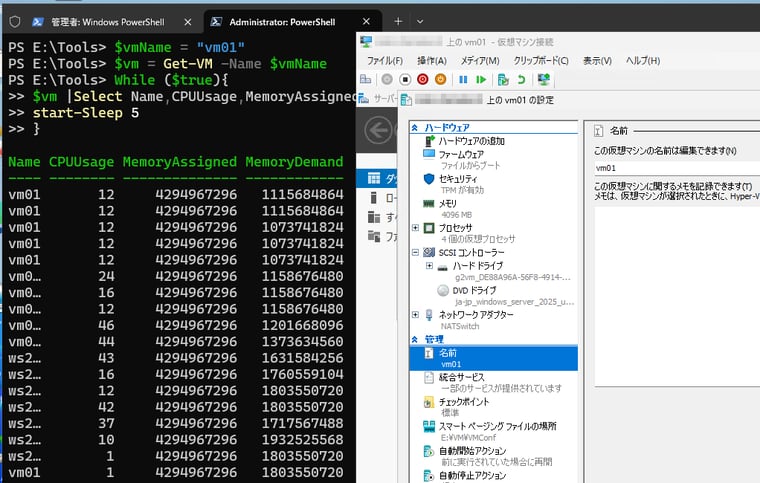Screen dimensions: 760x483
Task: Click the VM name field containing vm01
Action: [677, 168]
